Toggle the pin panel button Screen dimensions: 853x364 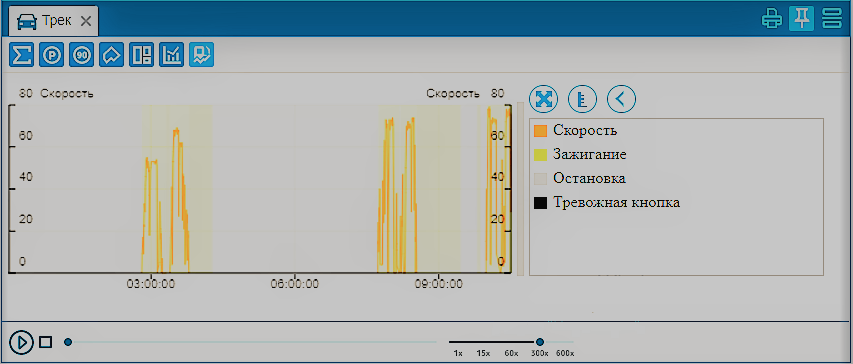[x=801, y=19]
